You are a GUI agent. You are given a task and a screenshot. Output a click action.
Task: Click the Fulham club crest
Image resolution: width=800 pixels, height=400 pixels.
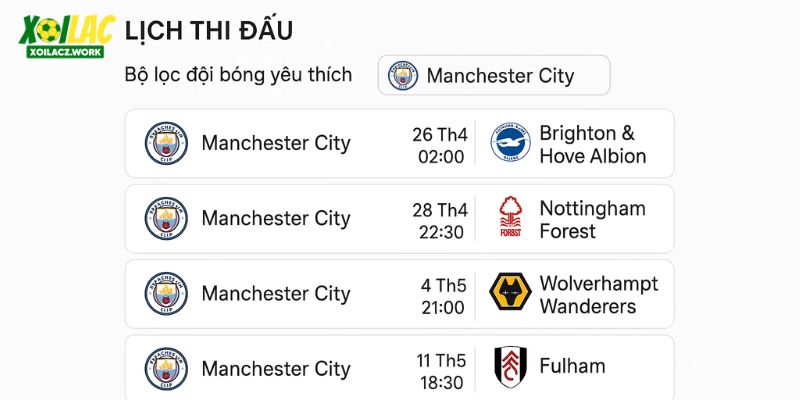(x=511, y=367)
